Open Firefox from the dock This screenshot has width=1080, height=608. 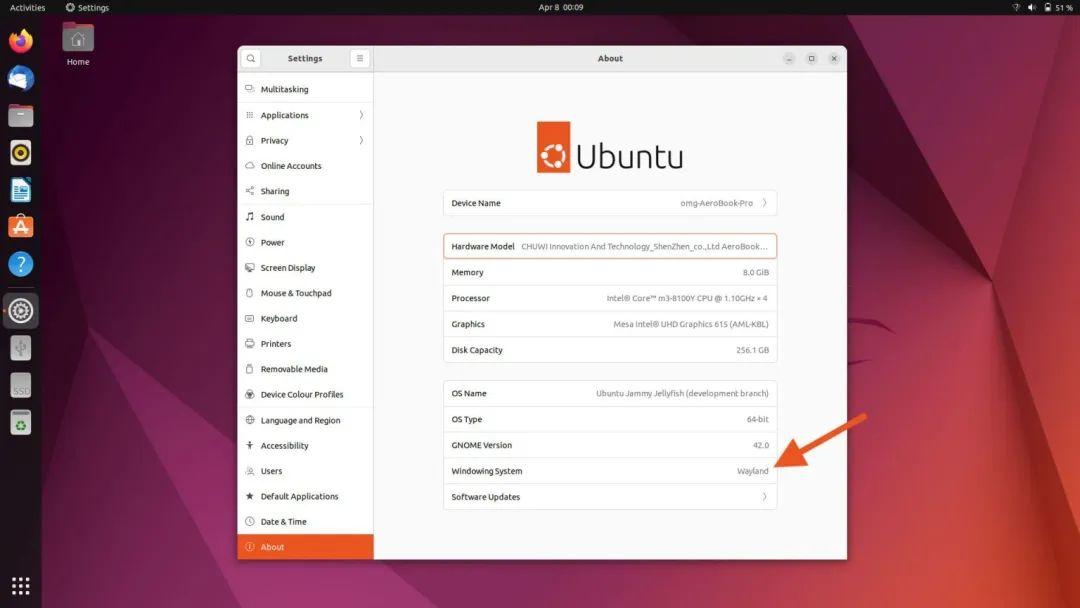pos(20,42)
